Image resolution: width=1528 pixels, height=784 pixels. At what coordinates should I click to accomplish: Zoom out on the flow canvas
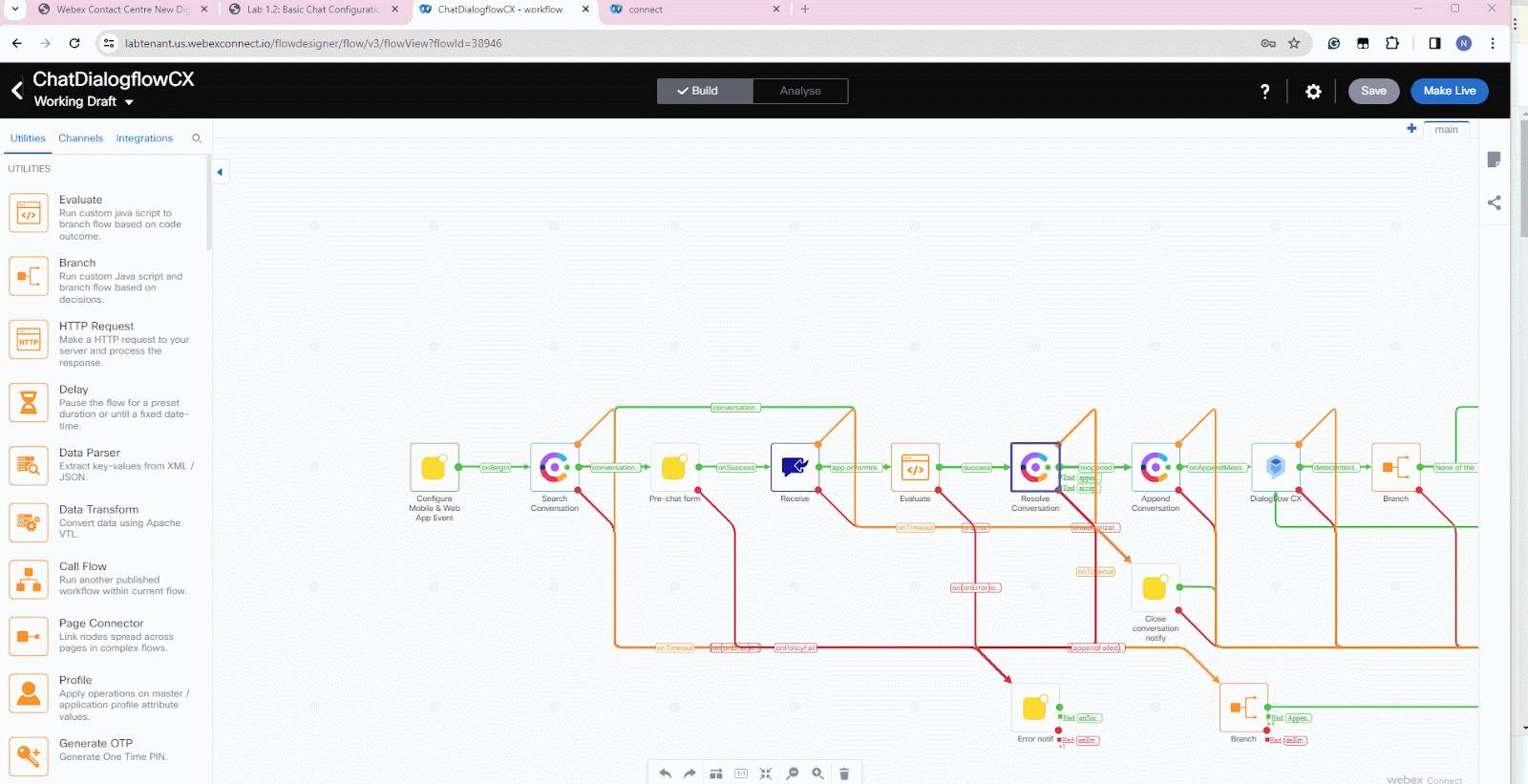(792, 773)
